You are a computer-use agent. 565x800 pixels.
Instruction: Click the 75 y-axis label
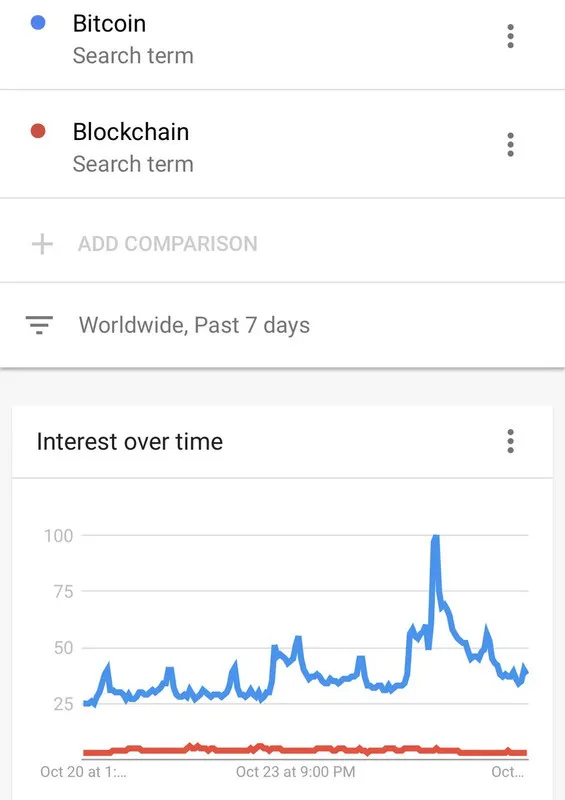(x=63, y=592)
